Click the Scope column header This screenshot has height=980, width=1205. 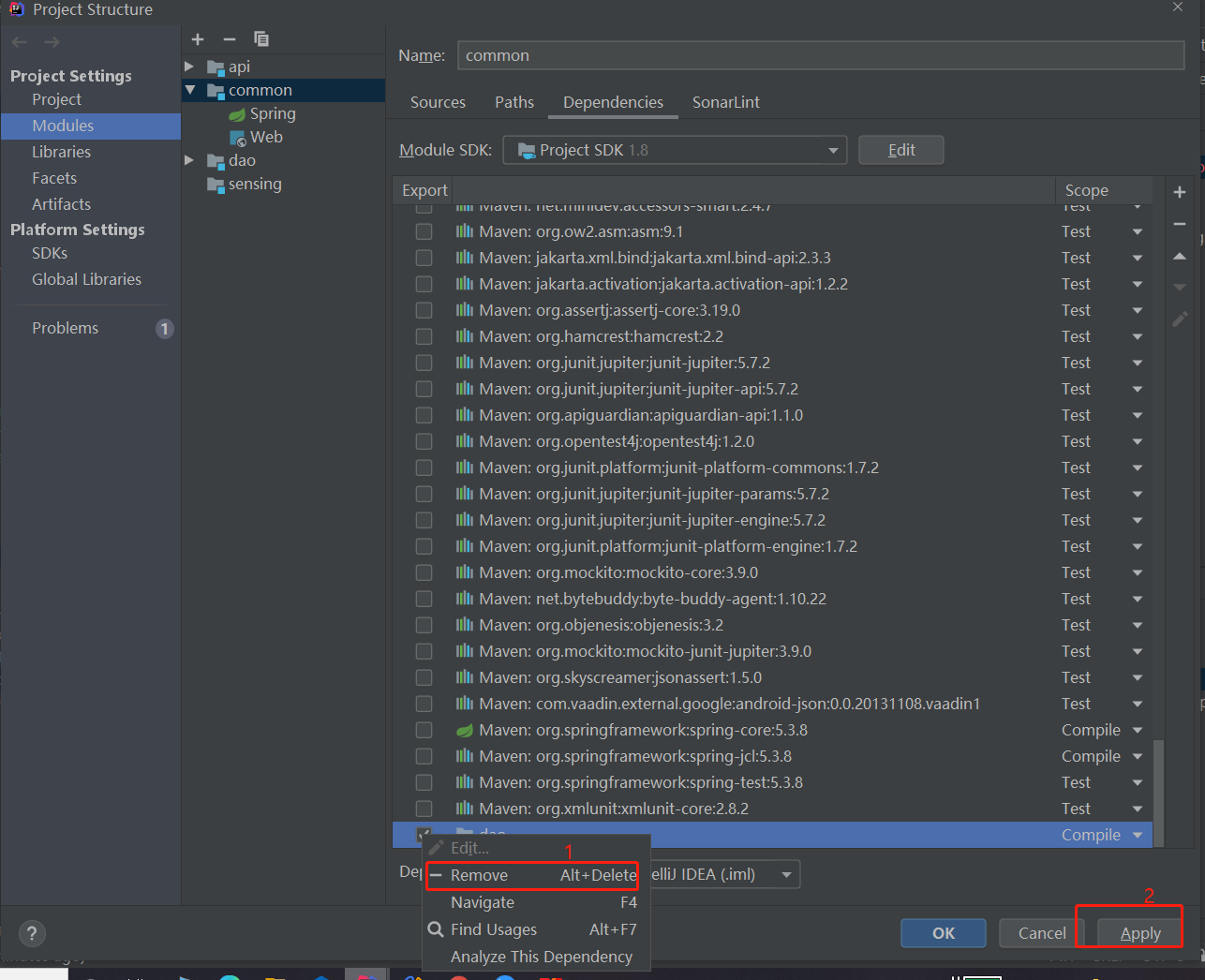(1104, 190)
